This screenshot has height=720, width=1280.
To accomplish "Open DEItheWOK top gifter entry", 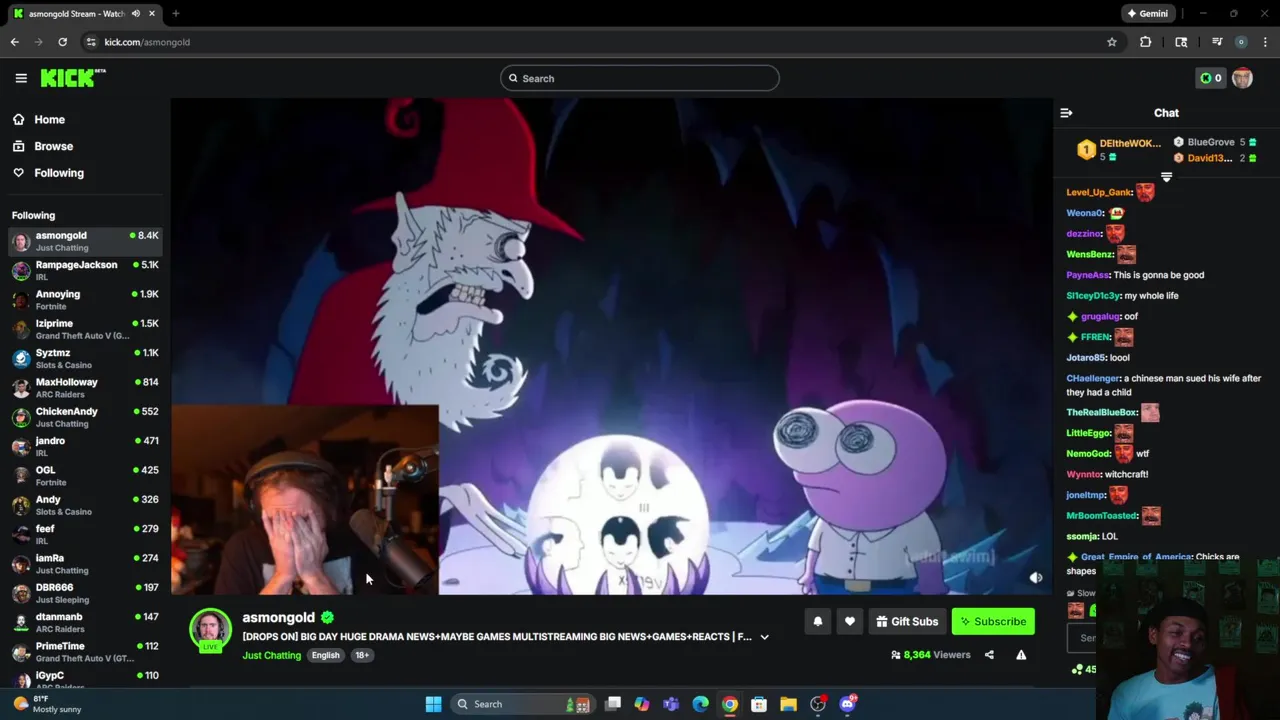I will (x=1119, y=149).
